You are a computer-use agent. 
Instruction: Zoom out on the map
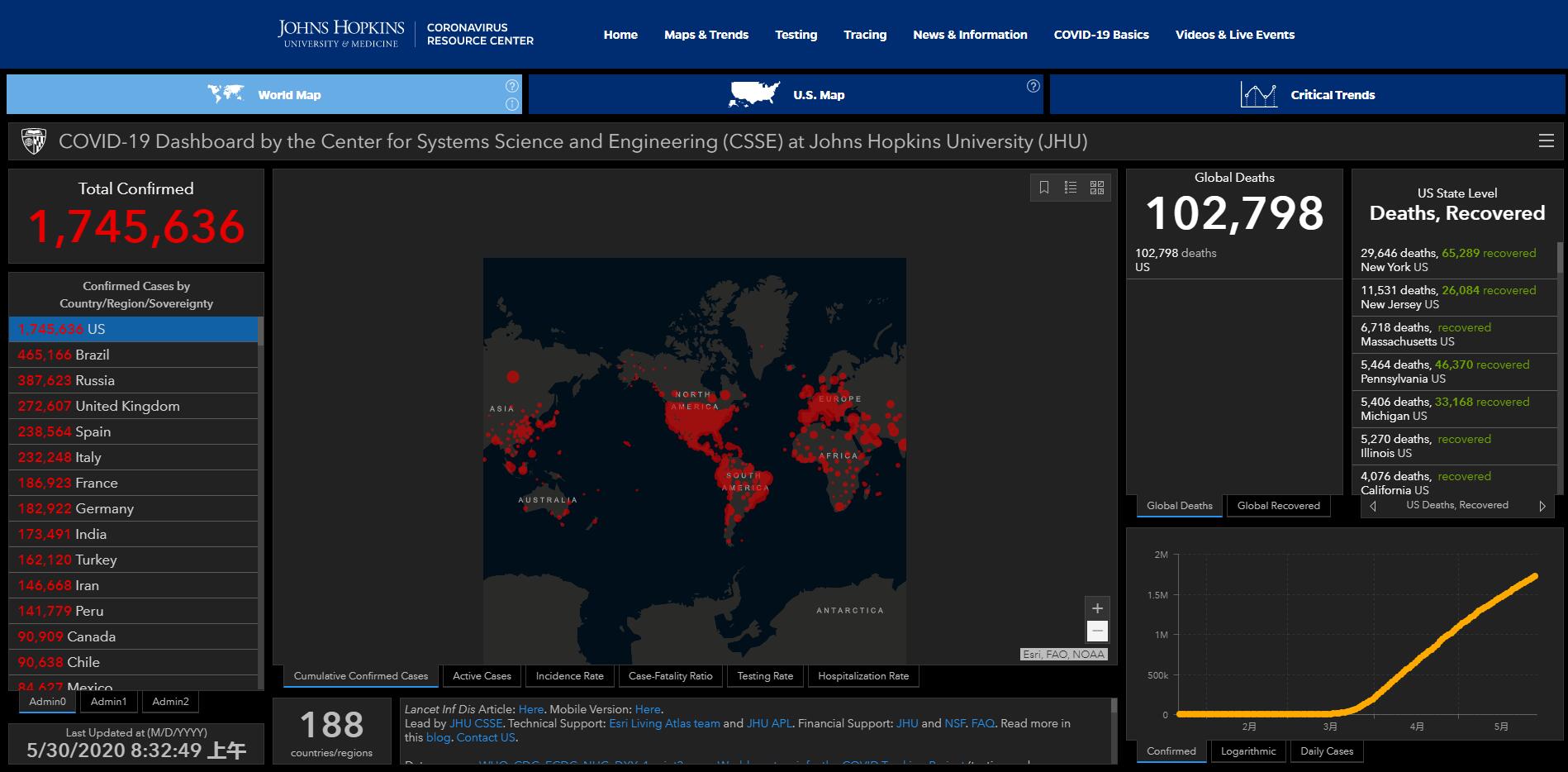[1097, 631]
